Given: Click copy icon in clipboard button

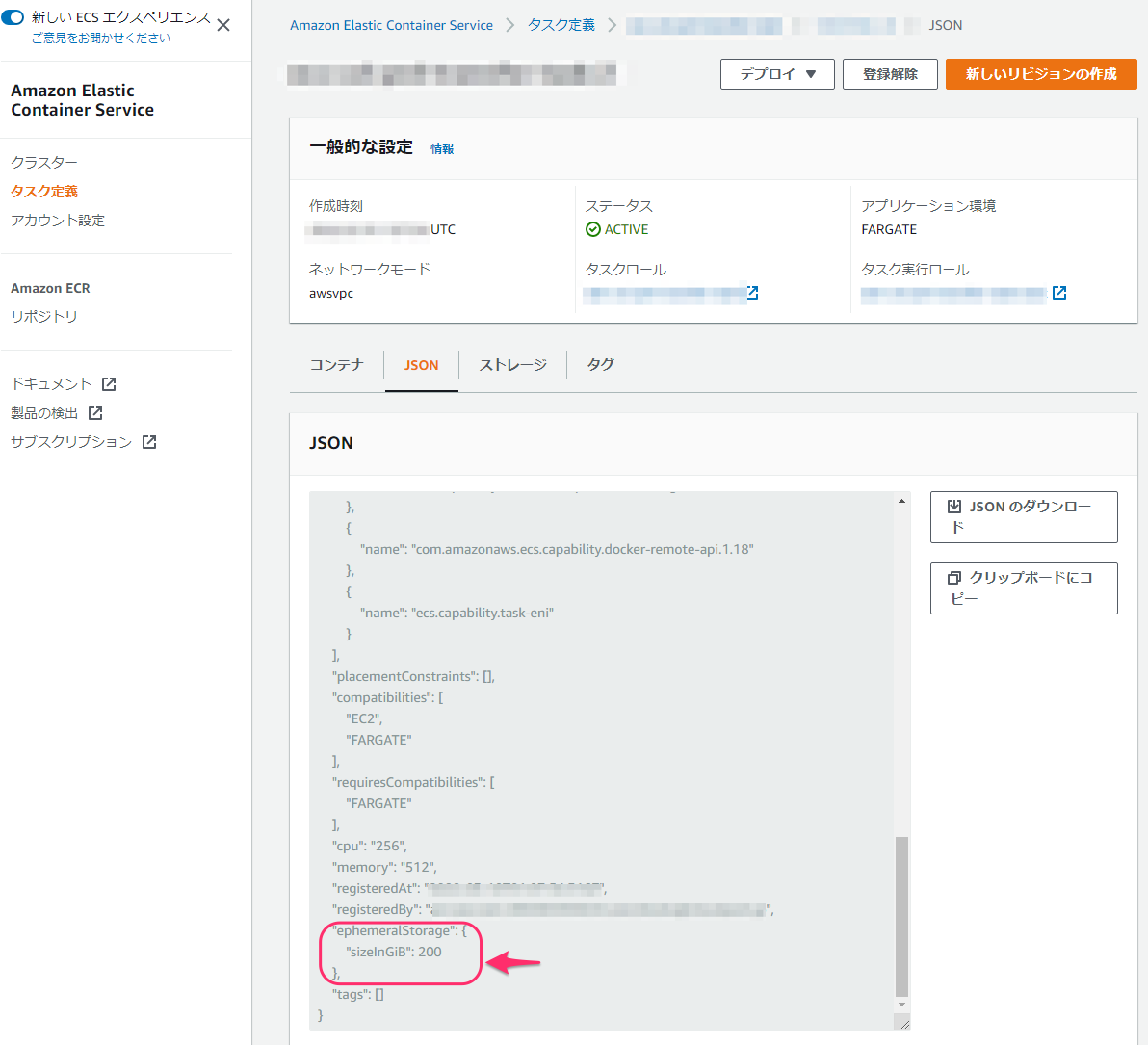Looking at the screenshot, I should pos(954,578).
